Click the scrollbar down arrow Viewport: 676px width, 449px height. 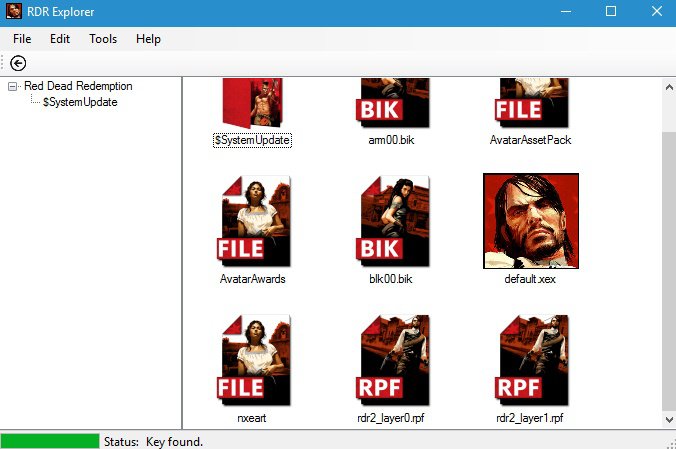point(669,419)
